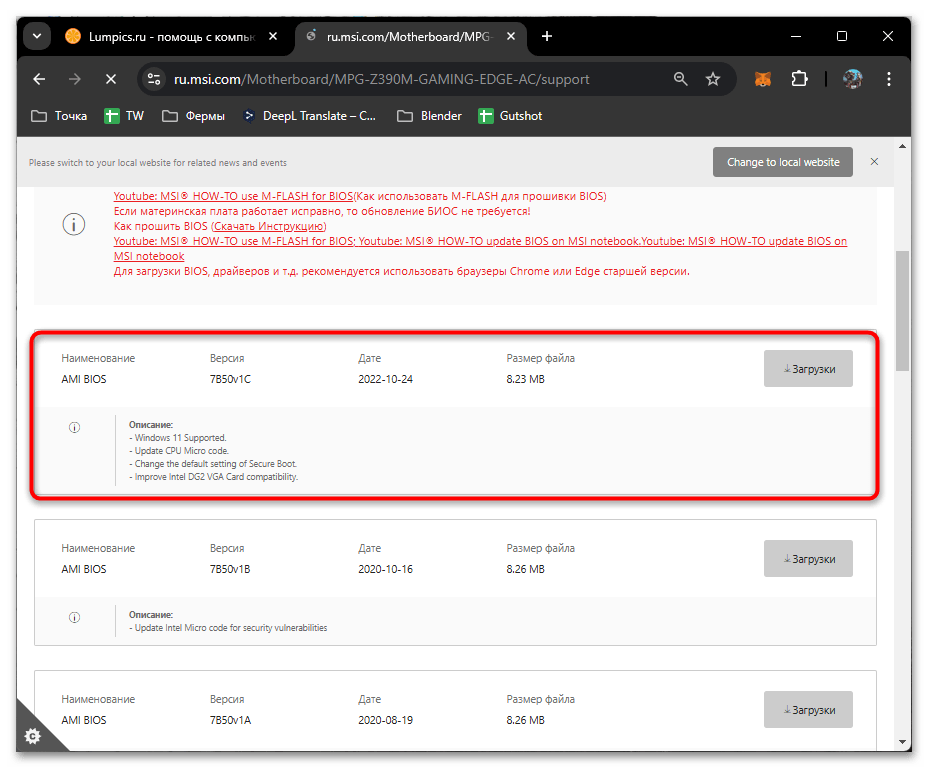Click the page vertical scrollbar thumb
The width and height of the screenshot is (928, 768).
(902, 311)
